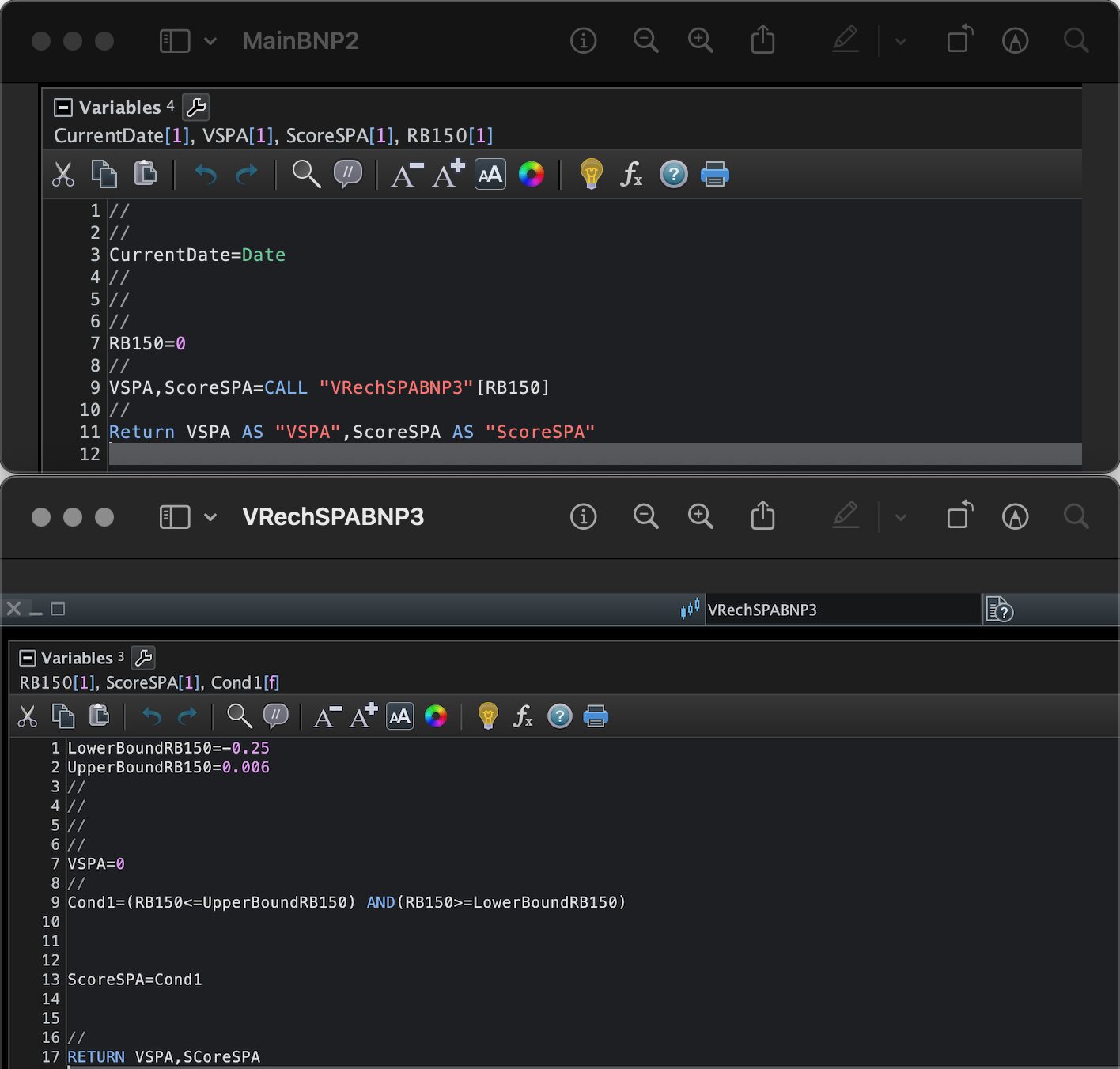Open sidebar view dropdown in MainBNP2 window

(x=210, y=41)
